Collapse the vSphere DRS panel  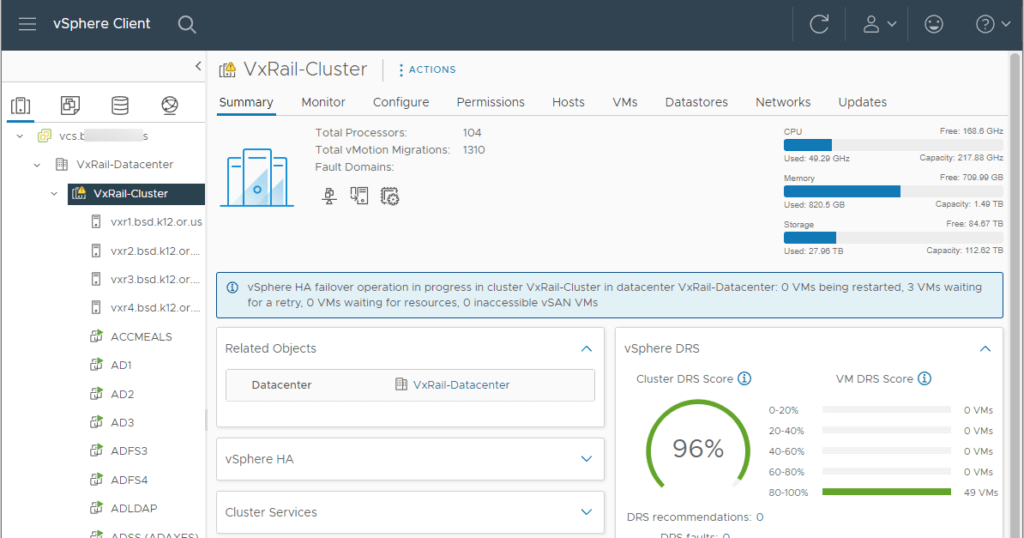coord(985,349)
